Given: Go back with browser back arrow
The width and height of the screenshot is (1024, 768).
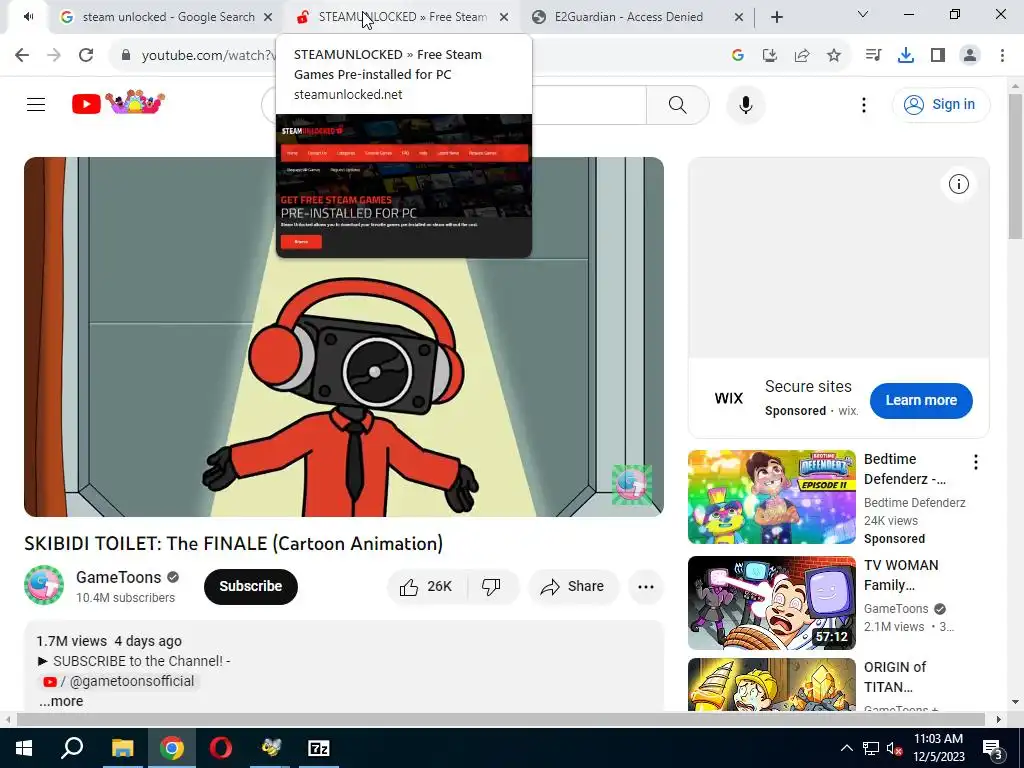Looking at the screenshot, I should [22, 56].
